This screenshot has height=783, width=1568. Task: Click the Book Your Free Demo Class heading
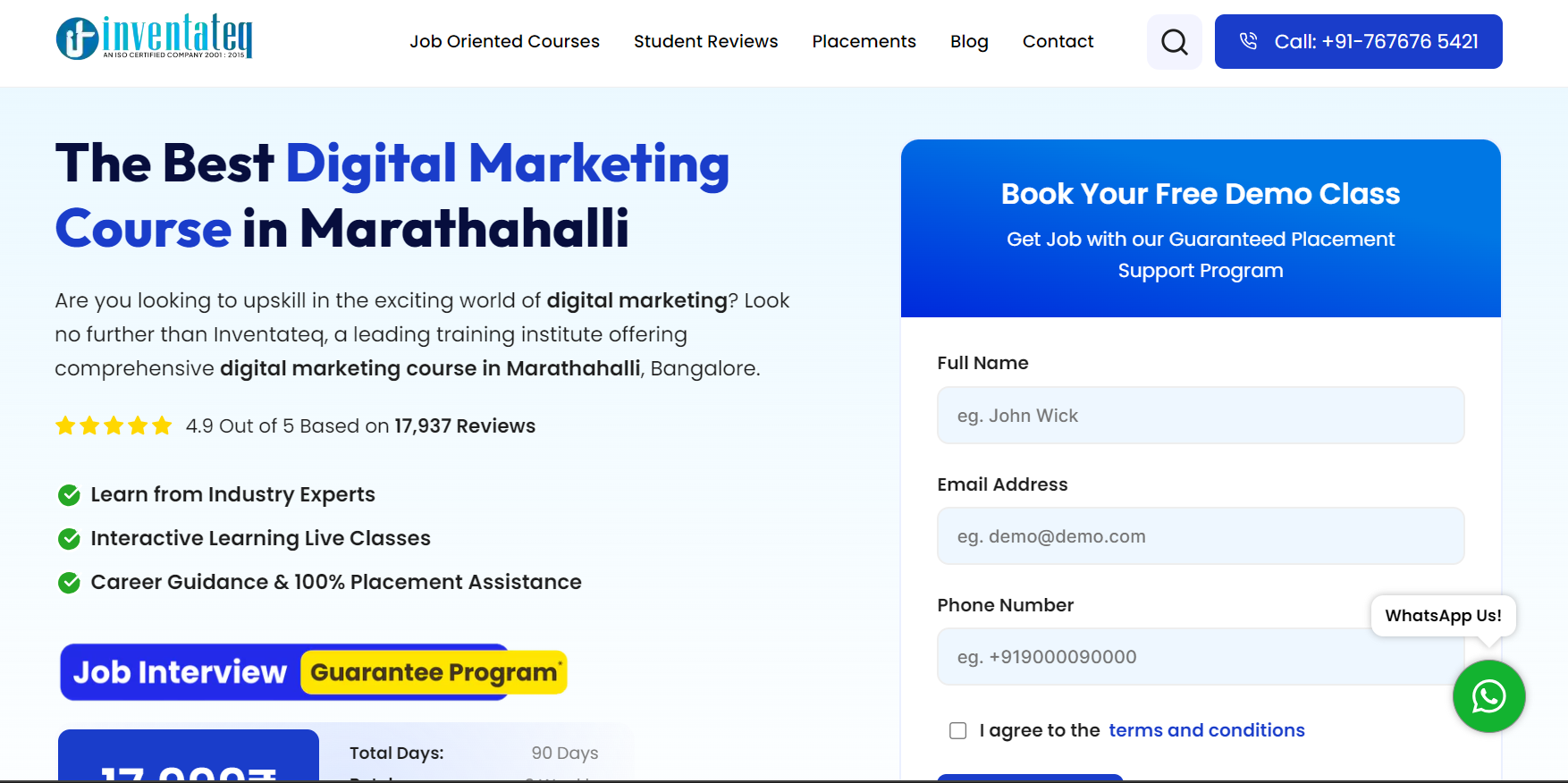click(1201, 194)
